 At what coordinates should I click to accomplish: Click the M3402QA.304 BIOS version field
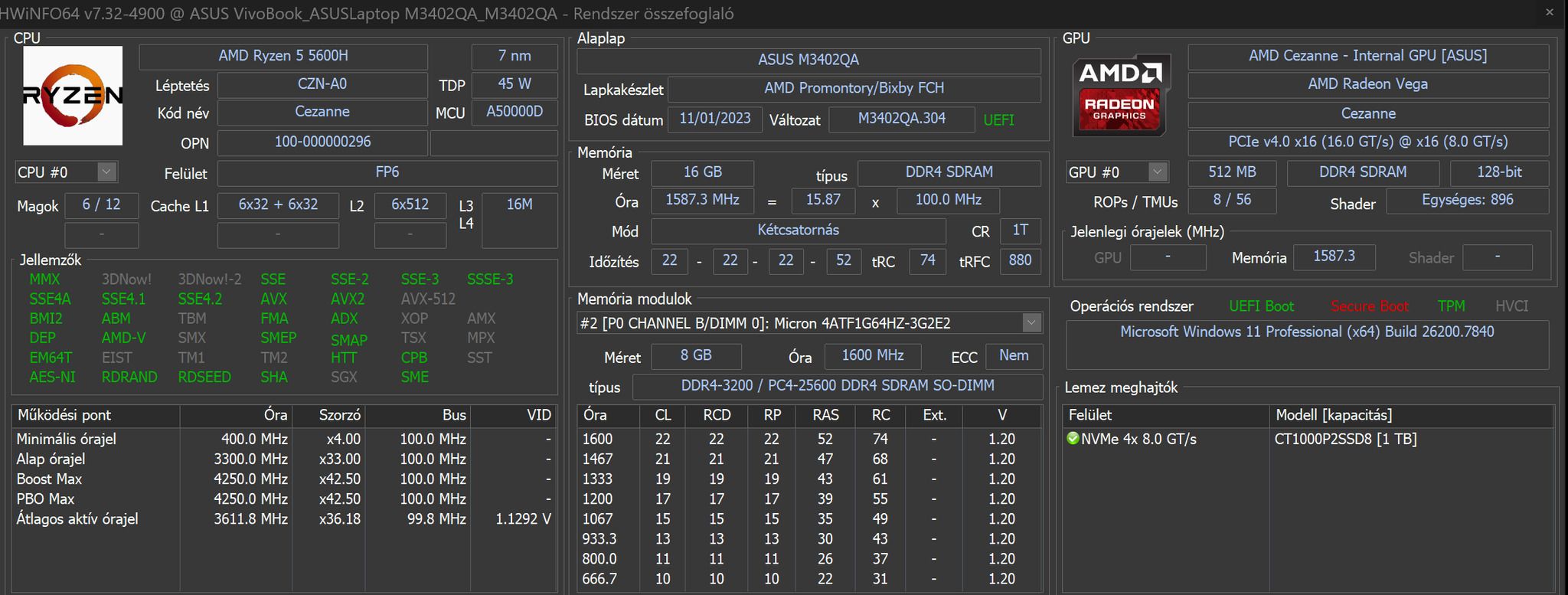[x=901, y=119]
